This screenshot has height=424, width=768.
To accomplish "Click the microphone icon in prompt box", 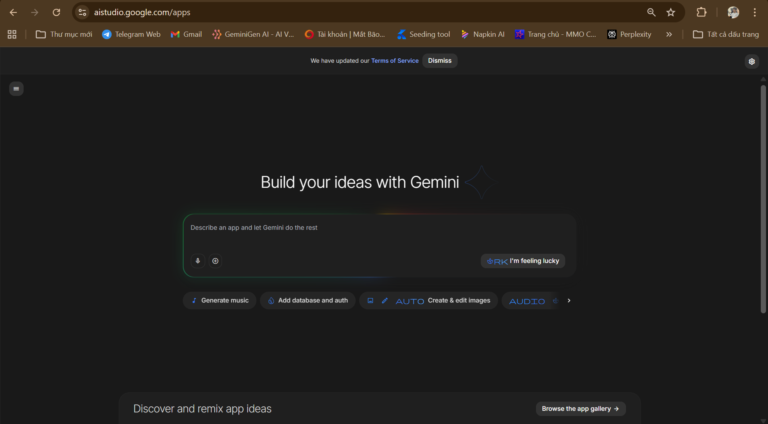I will click(197, 261).
